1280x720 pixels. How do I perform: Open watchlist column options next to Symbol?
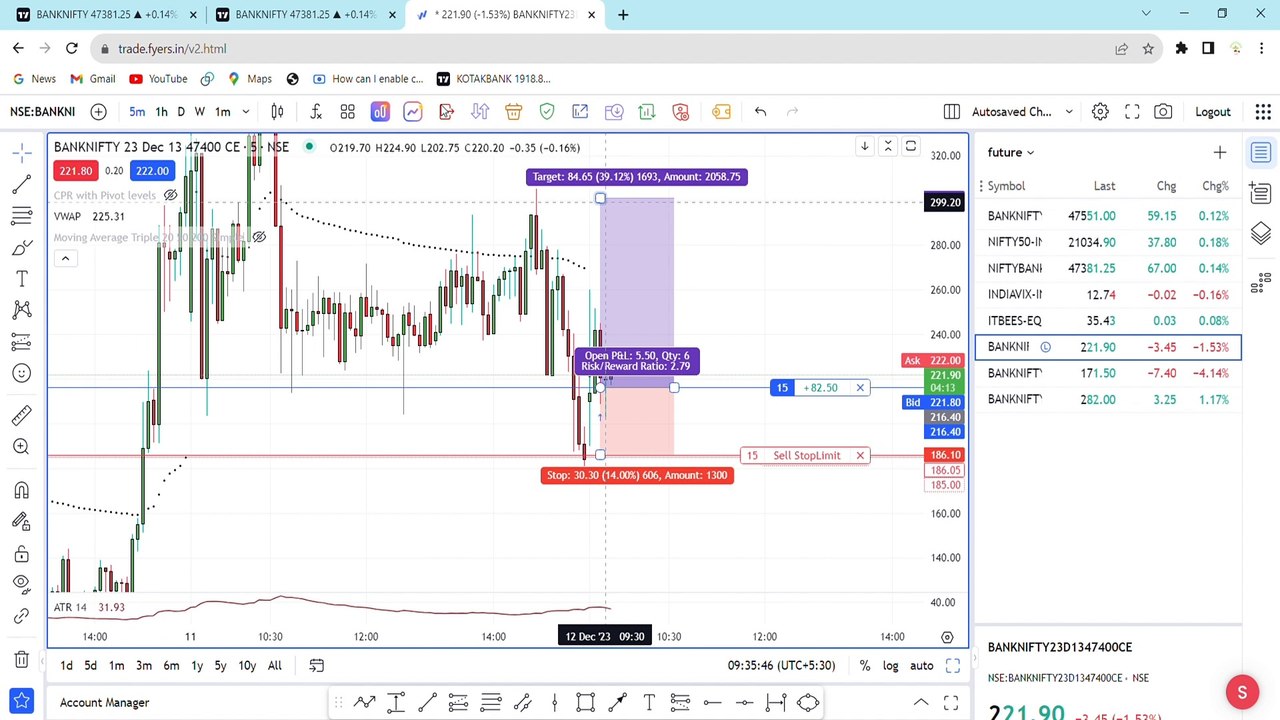coord(981,186)
